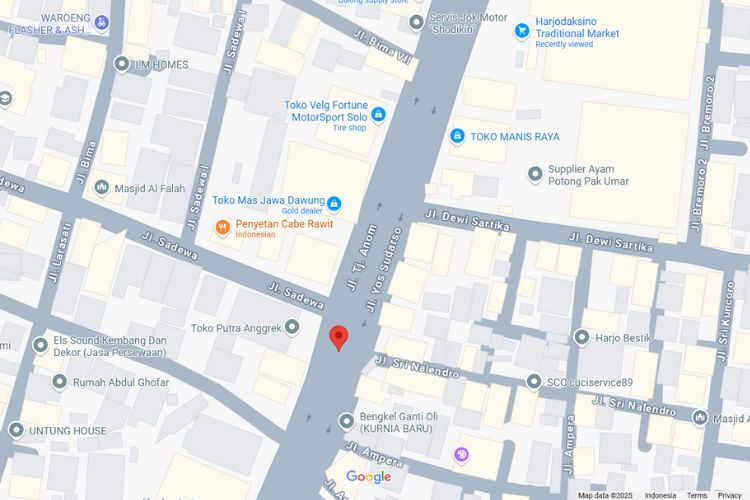Open the SCC cuciservice89 marker
The width and height of the screenshot is (750, 500).
(534, 381)
